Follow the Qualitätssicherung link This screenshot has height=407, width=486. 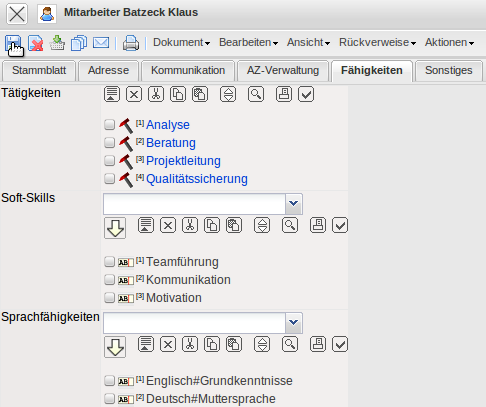pos(197,179)
